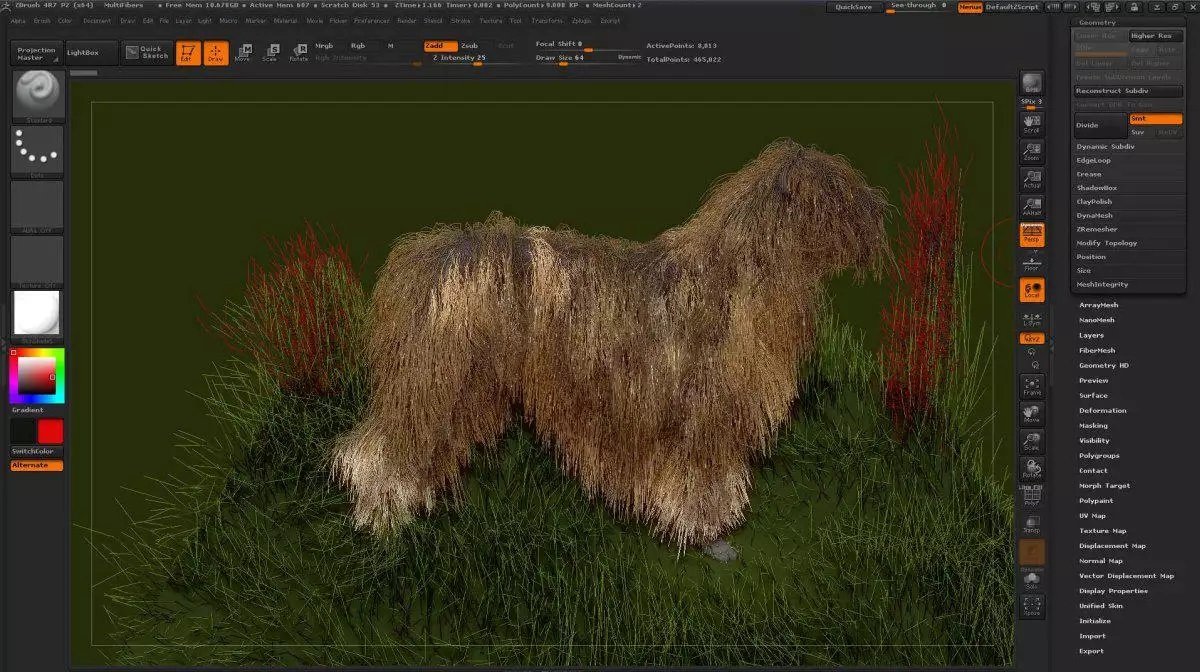Viewport: 1200px width, 672px height.
Task: Click the Solo icon
Action: (x=1032, y=581)
